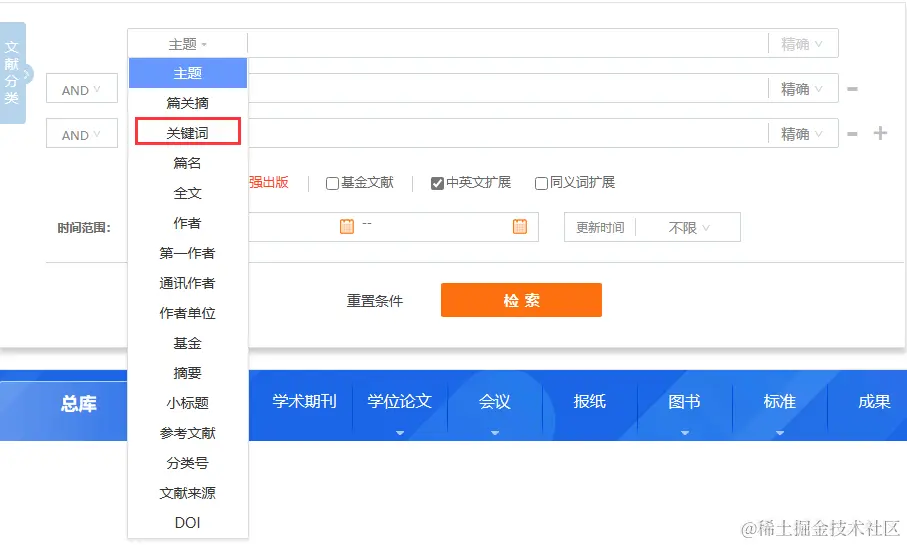Click the 重置条件 reset link
This screenshot has height=545, width=907.
(x=375, y=301)
